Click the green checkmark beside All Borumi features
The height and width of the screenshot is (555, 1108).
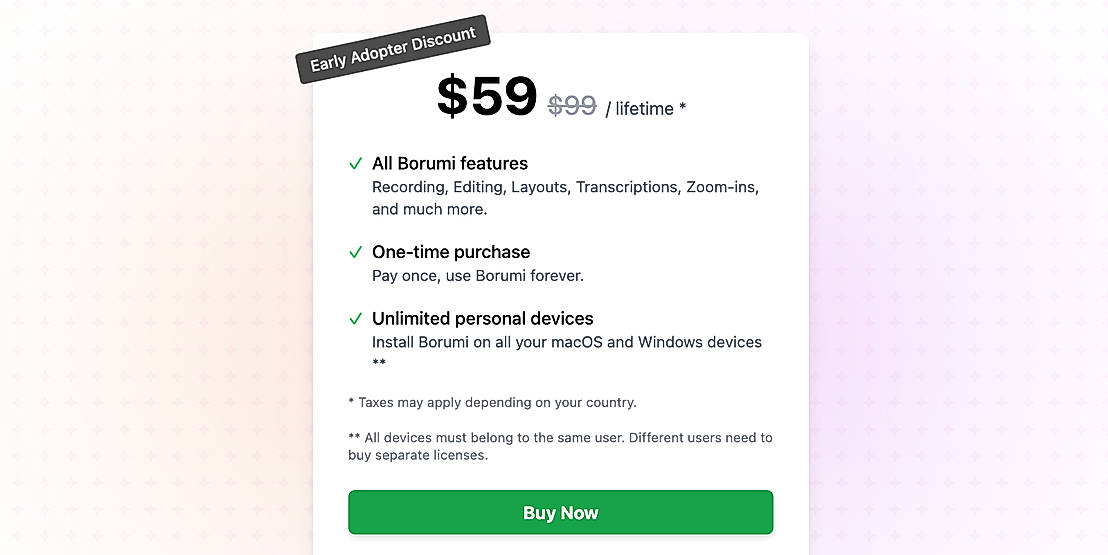tap(355, 164)
